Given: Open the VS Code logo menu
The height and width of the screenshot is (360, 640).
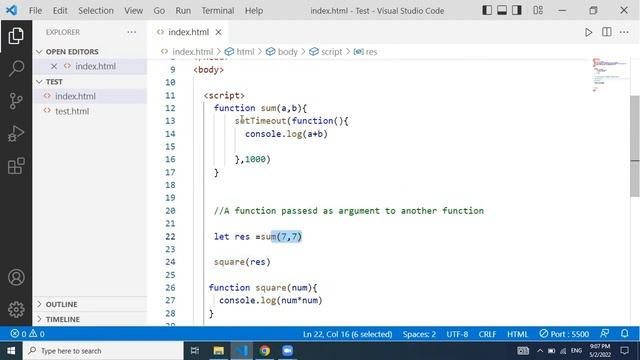Looking at the screenshot, I should [12, 10].
